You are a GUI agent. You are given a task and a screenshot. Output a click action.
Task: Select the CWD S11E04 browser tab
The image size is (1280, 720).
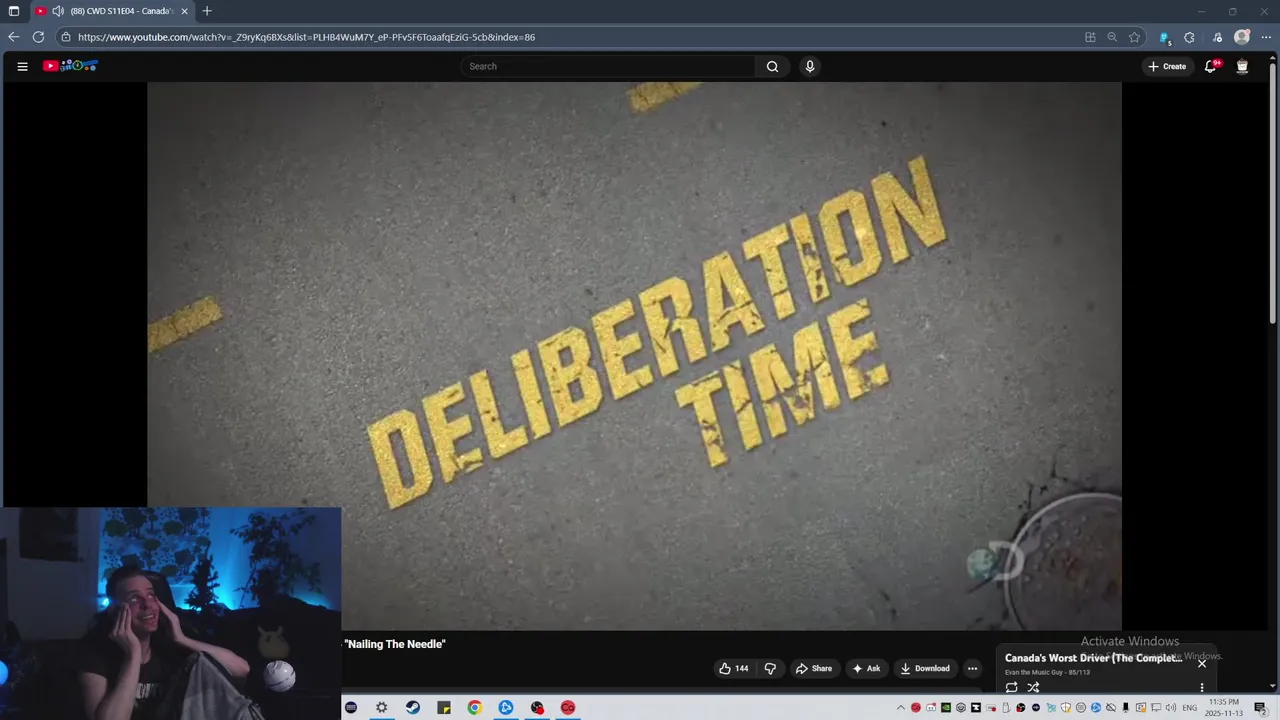[x=112, y=11]
